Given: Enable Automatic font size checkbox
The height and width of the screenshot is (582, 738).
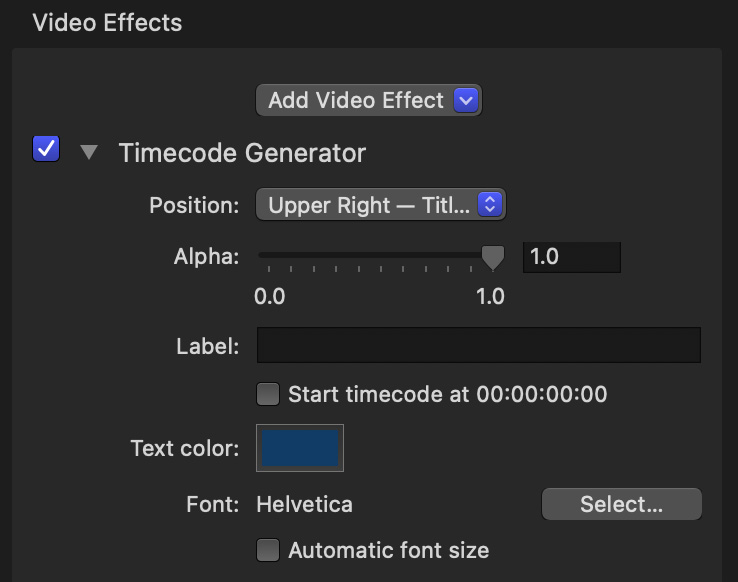Looking at the screenshot, I should coord(268,550).
